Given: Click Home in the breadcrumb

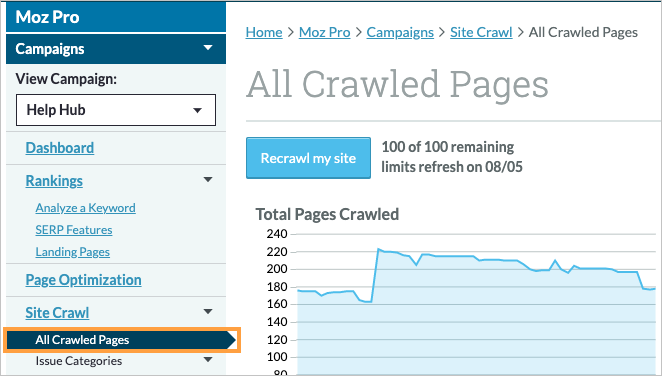Looking at the screenshot, I should (x=264, y=32).
